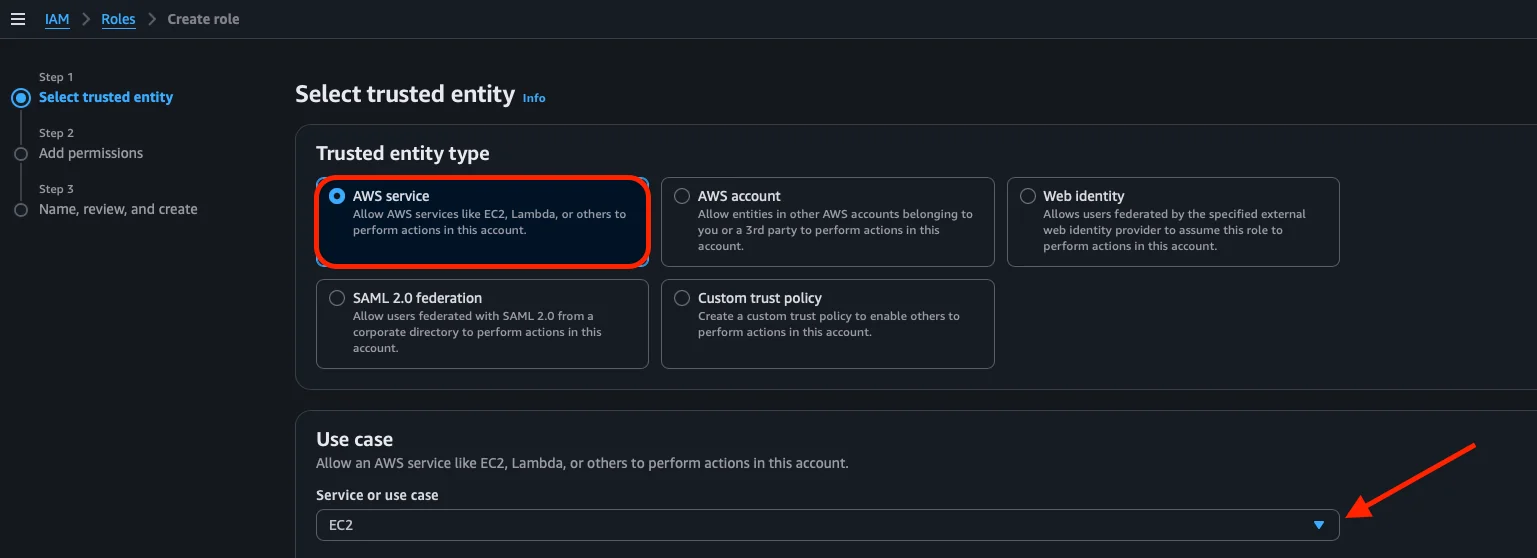Click the Trusted entity type heading
This screenshot has width=1537, height=558.
click(403, 153)
